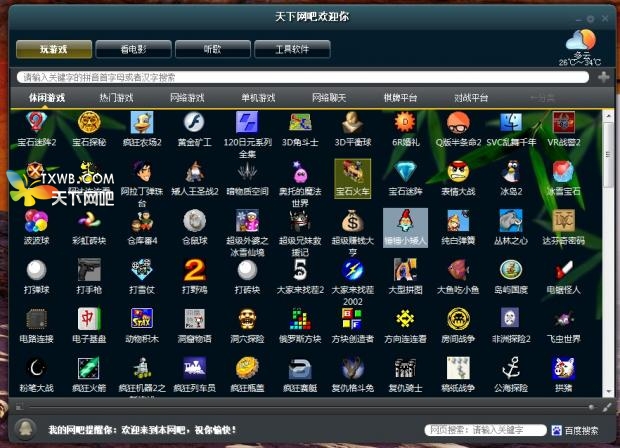The width and height of the screenshot is (620, 448).
Task: Launch the 达芬奇密码 game icon
Action: click(x=563, y=221)
